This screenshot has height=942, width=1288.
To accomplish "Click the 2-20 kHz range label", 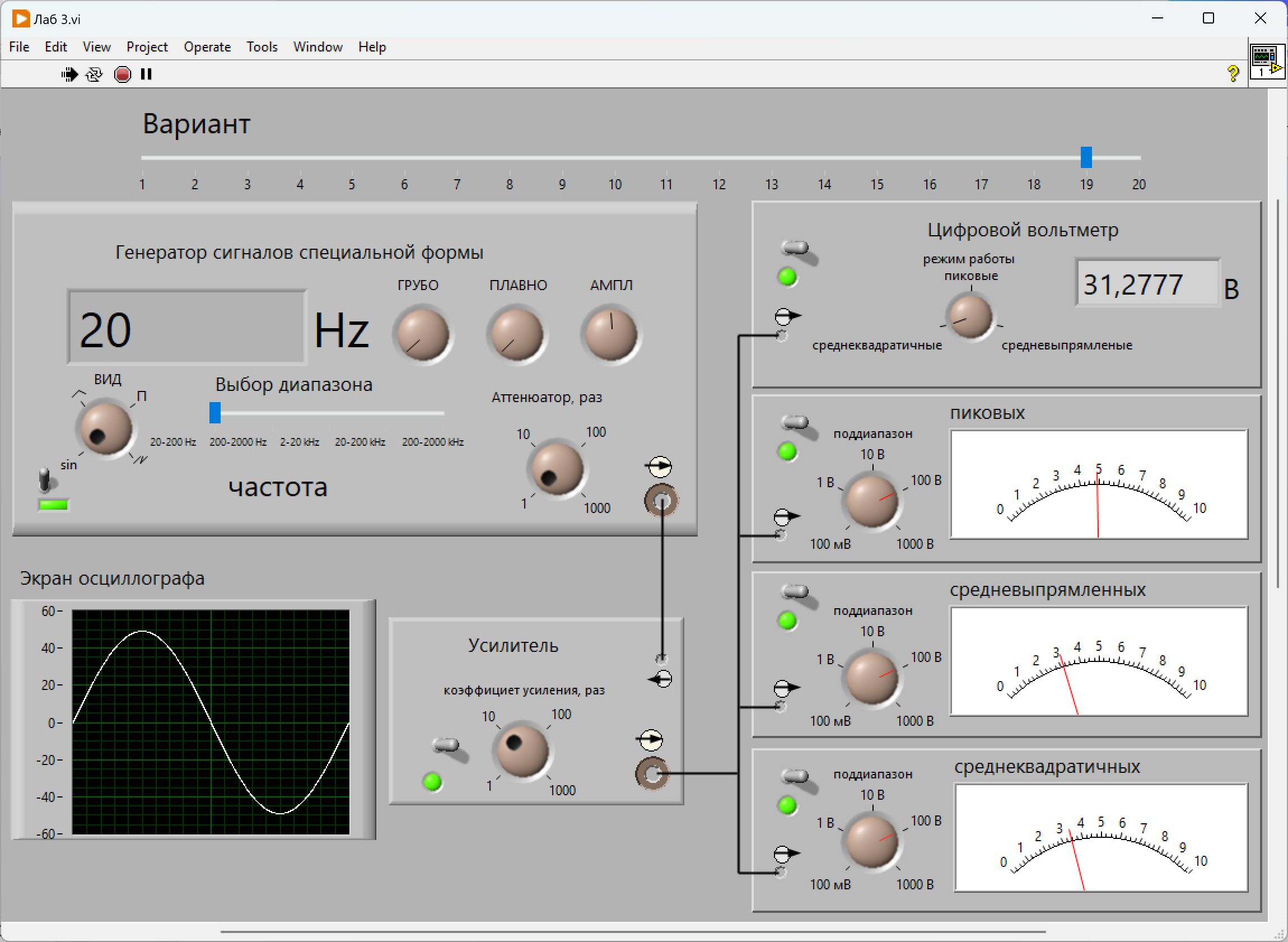I will point(300,442).
